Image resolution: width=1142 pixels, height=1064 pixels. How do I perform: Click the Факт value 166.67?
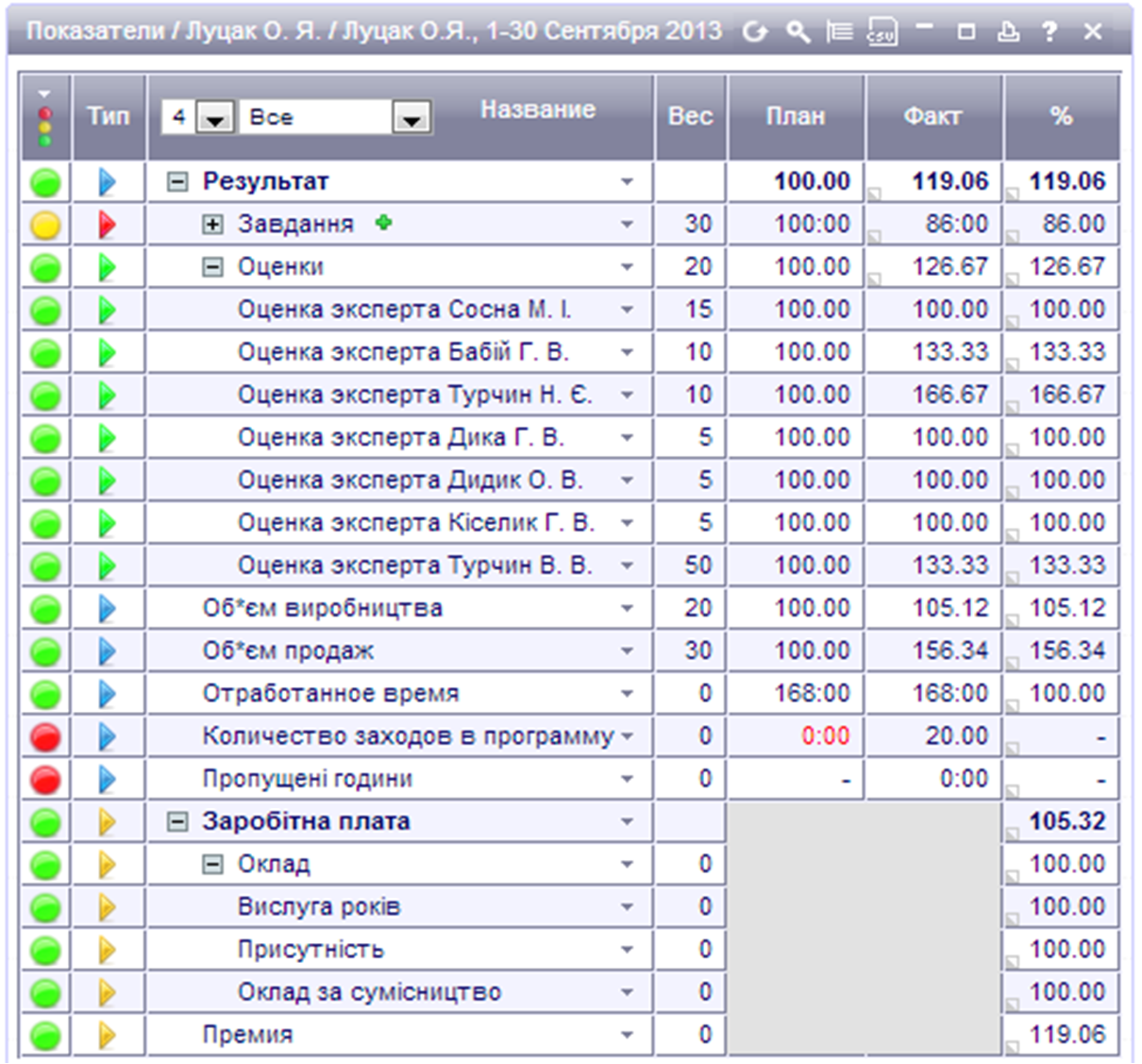coord(949,395)
